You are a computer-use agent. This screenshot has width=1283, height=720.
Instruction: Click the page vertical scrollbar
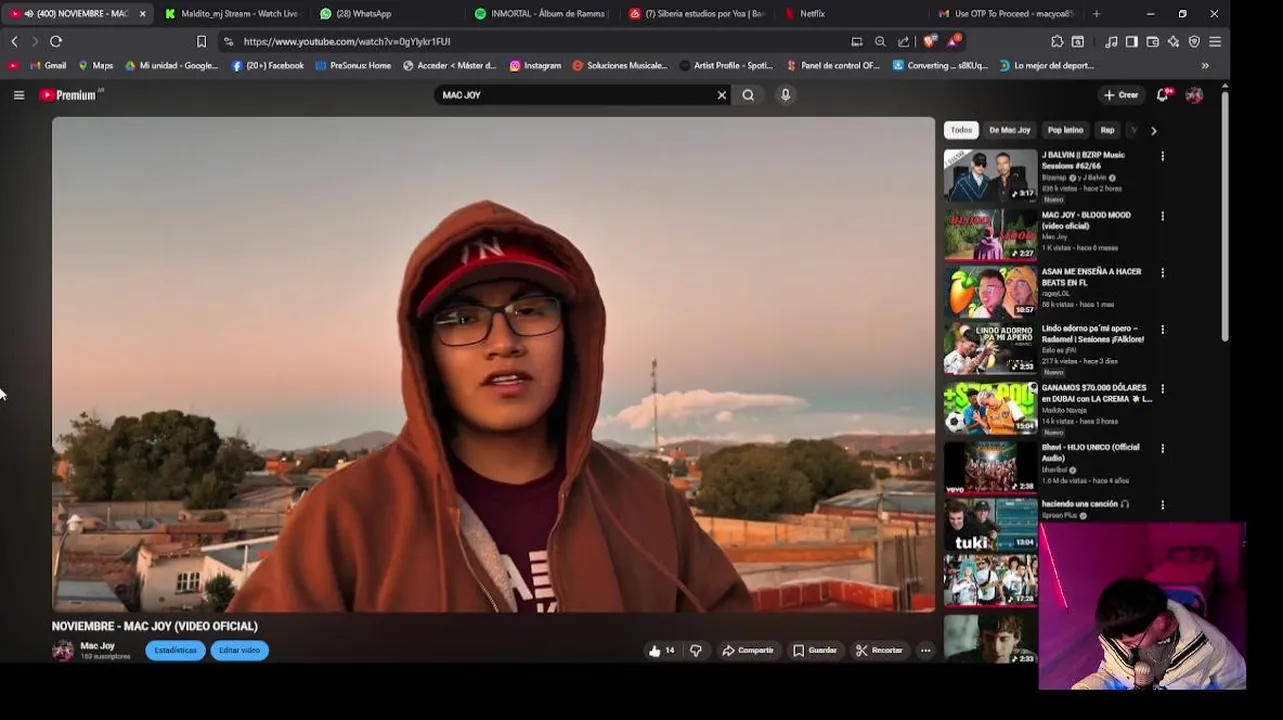pos(1225,215)
